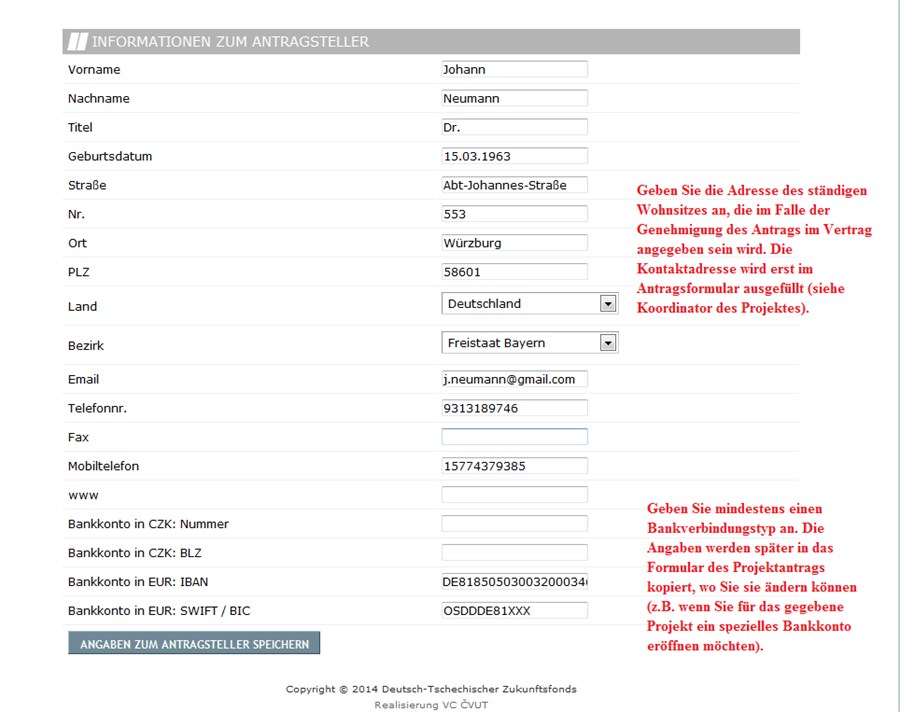Viewport: 900px width, 712px height.
Task: Select the Nachname field with Neumann
Action: tap(514, 99)
